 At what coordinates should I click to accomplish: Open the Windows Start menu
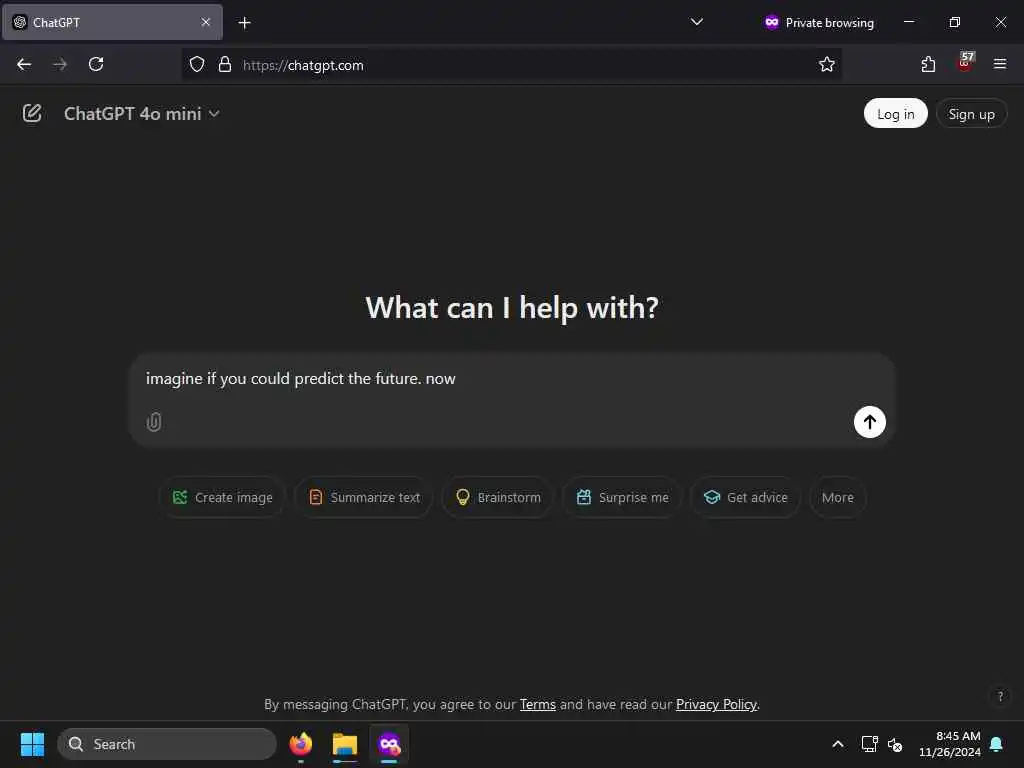[32, 744]
